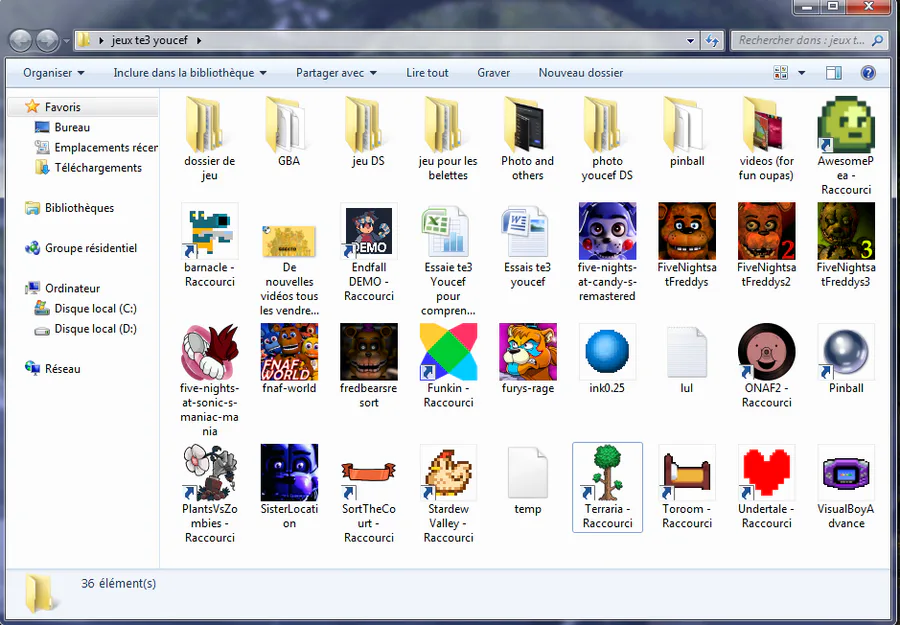
Task: Create a Nouveau dossier
Action: pos(581,73)
